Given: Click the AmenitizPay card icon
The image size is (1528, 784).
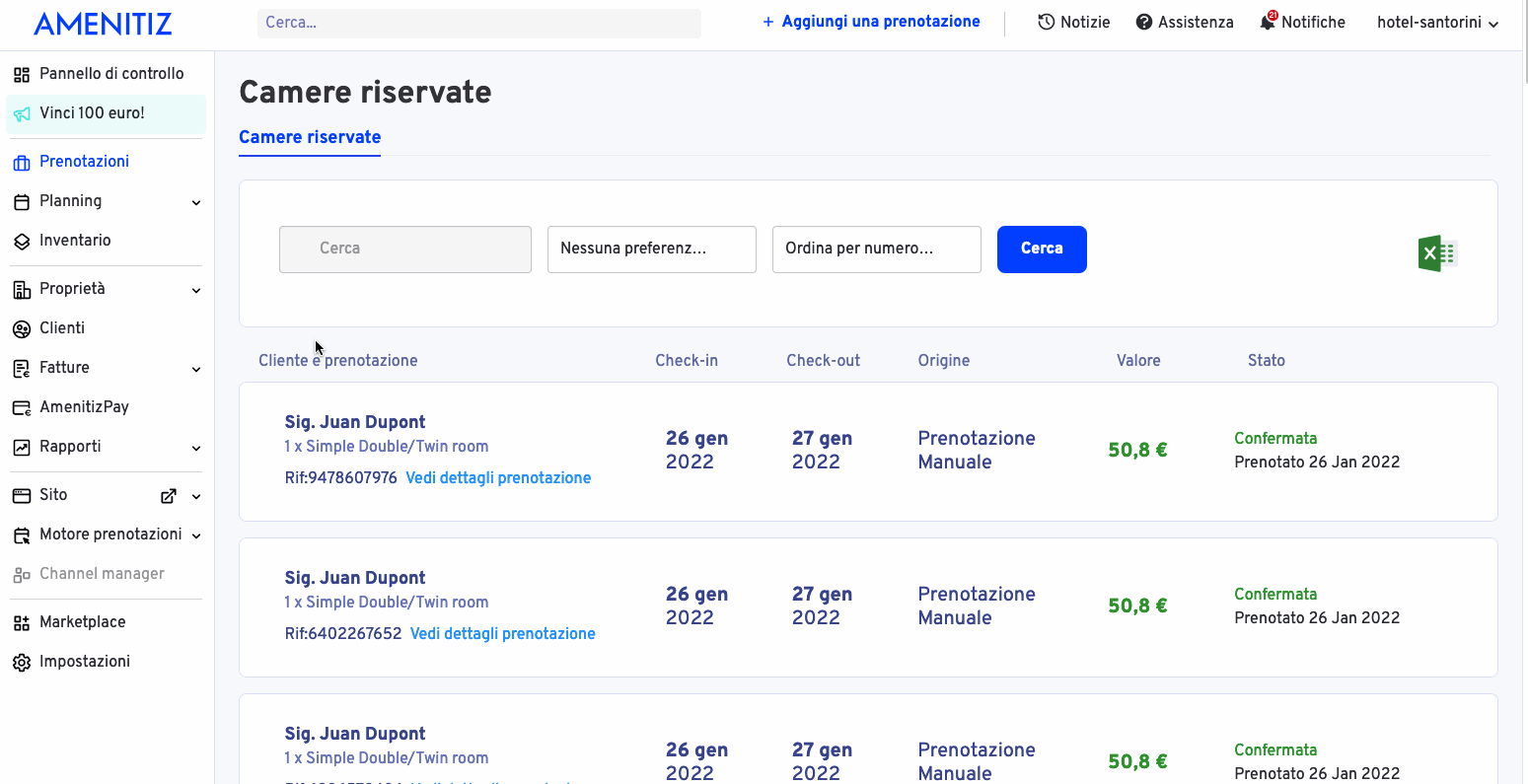Looking at the screenshot, I should 22,407.
